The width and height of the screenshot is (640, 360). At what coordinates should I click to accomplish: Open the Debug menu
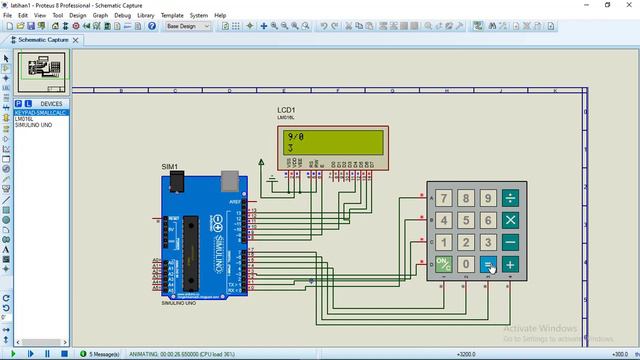pyautogui.click(x=122, y=15)
